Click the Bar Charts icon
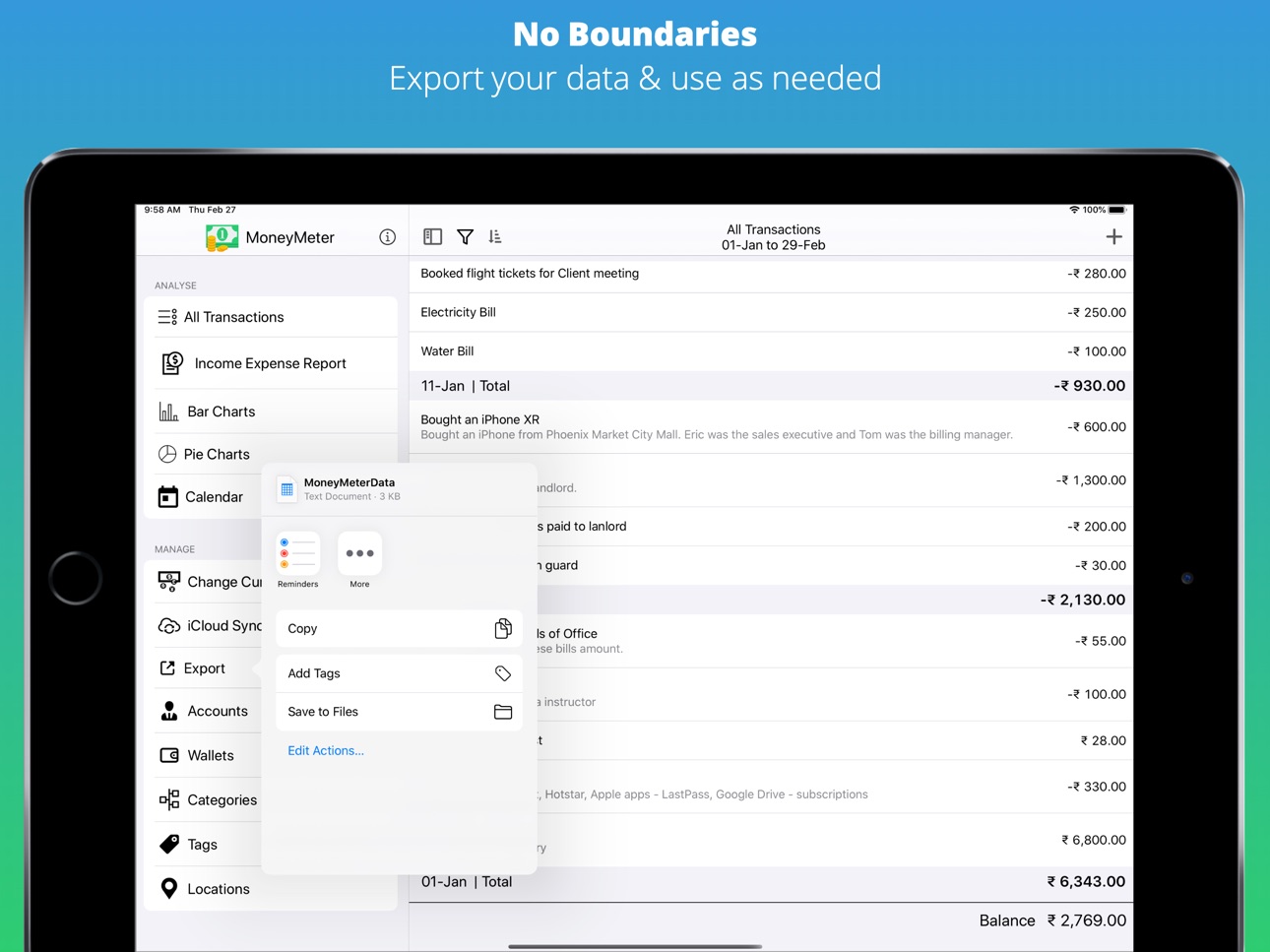The height and width of the screenshot is (952, 1270). (168, 412)
